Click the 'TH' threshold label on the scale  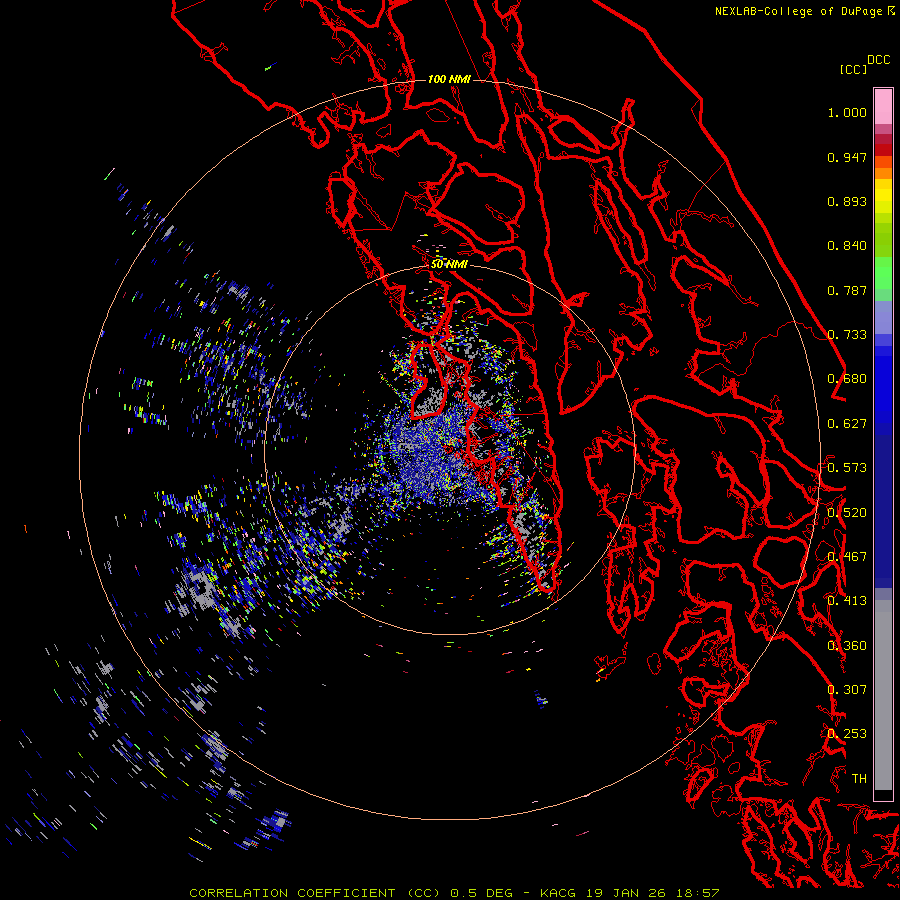click(859, 779)
